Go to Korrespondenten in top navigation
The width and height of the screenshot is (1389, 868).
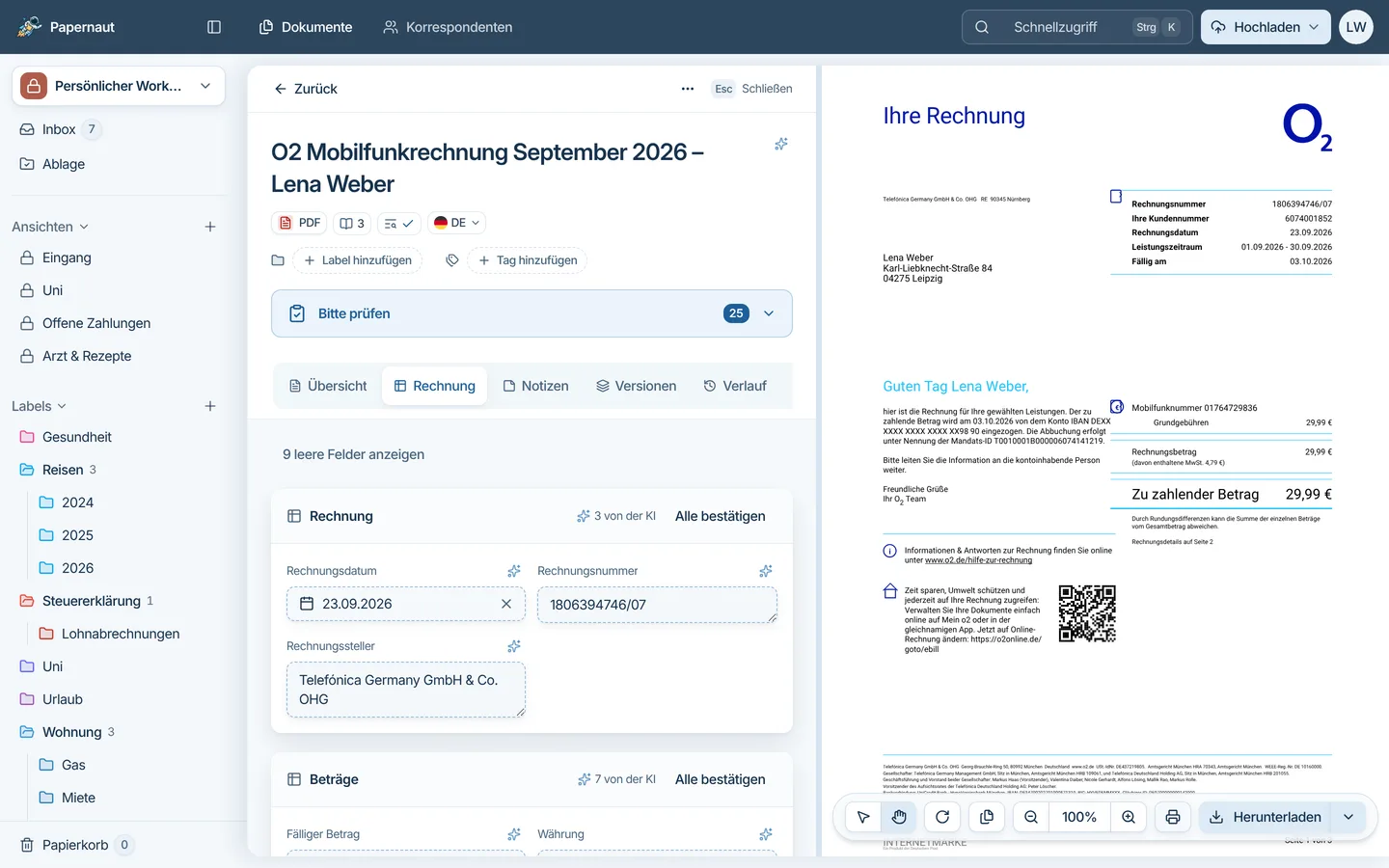point(448,27)
